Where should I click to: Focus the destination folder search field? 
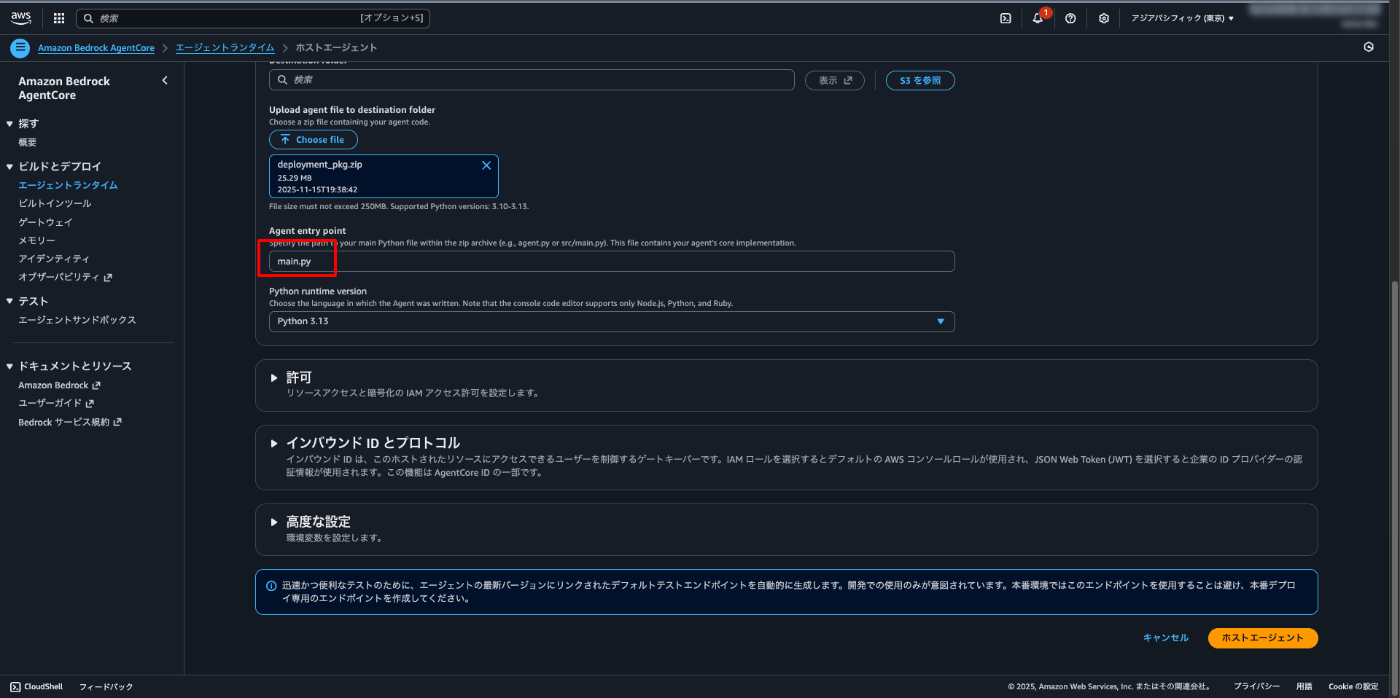tap(532, 80)
